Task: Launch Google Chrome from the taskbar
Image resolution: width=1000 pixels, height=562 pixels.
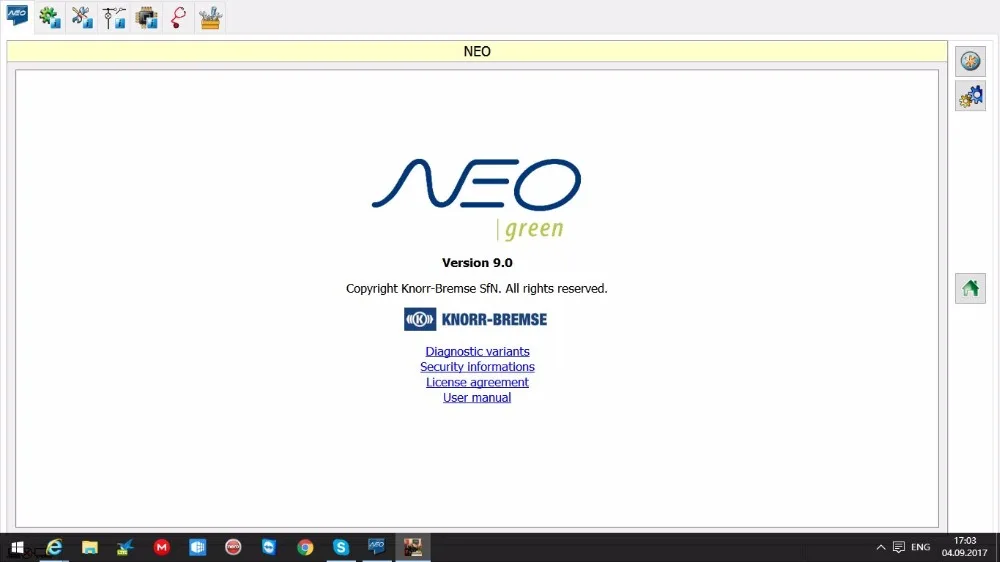Action: click(x=305, y=547)
